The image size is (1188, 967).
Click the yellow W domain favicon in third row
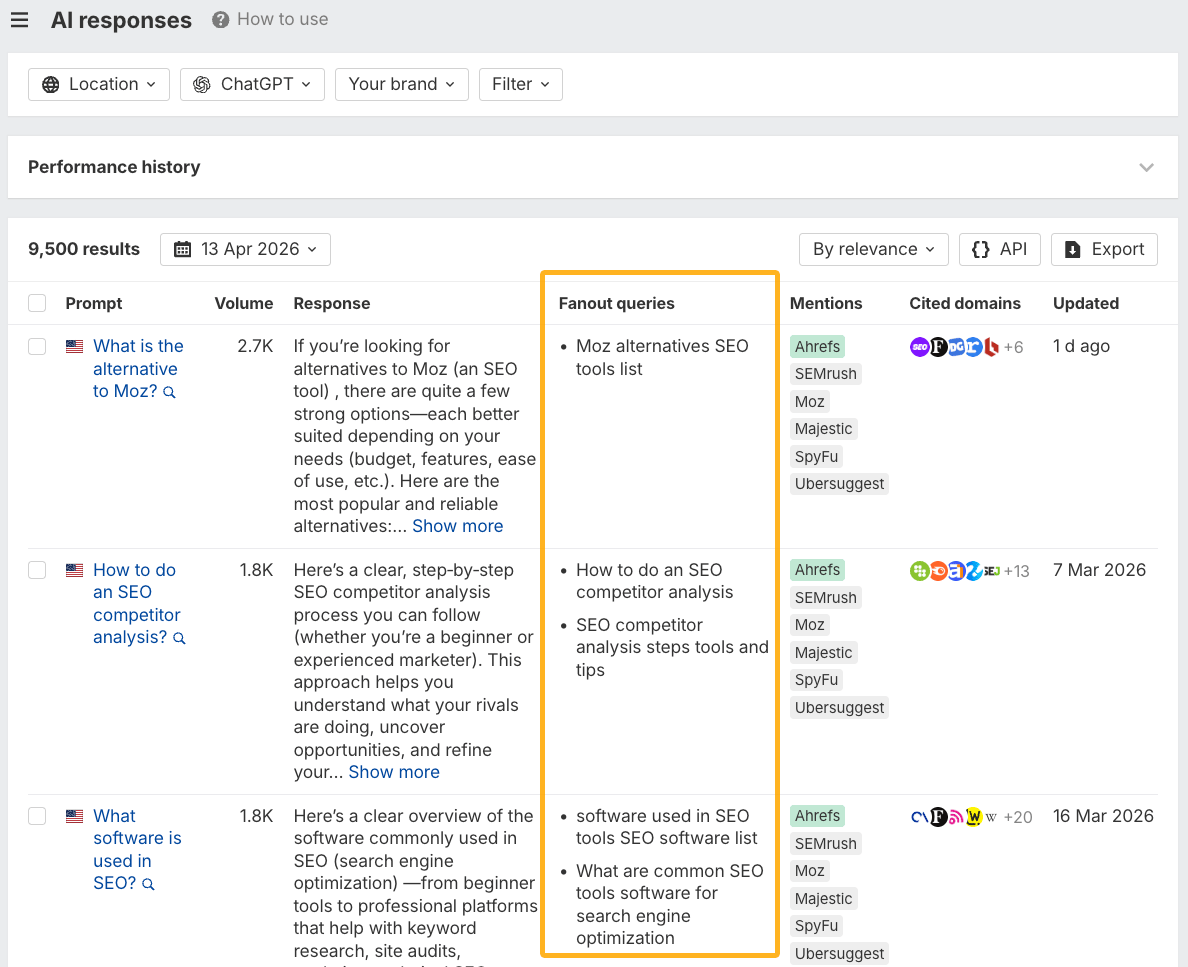pyautogui.click(x=974, y=817)
